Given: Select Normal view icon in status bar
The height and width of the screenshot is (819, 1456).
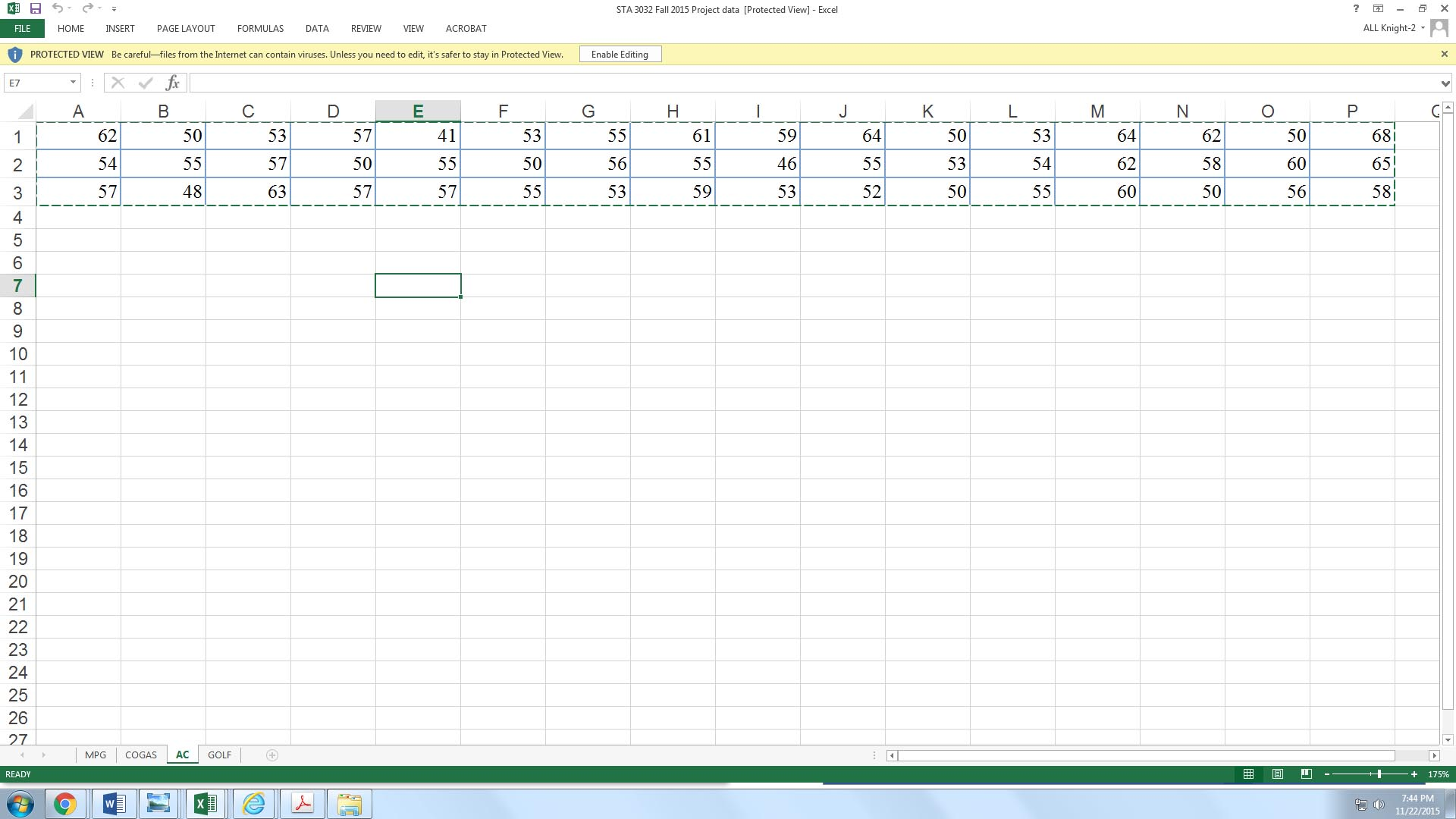Looking at the screenshot, I should pyautogui.click(x=1248, y=774).
